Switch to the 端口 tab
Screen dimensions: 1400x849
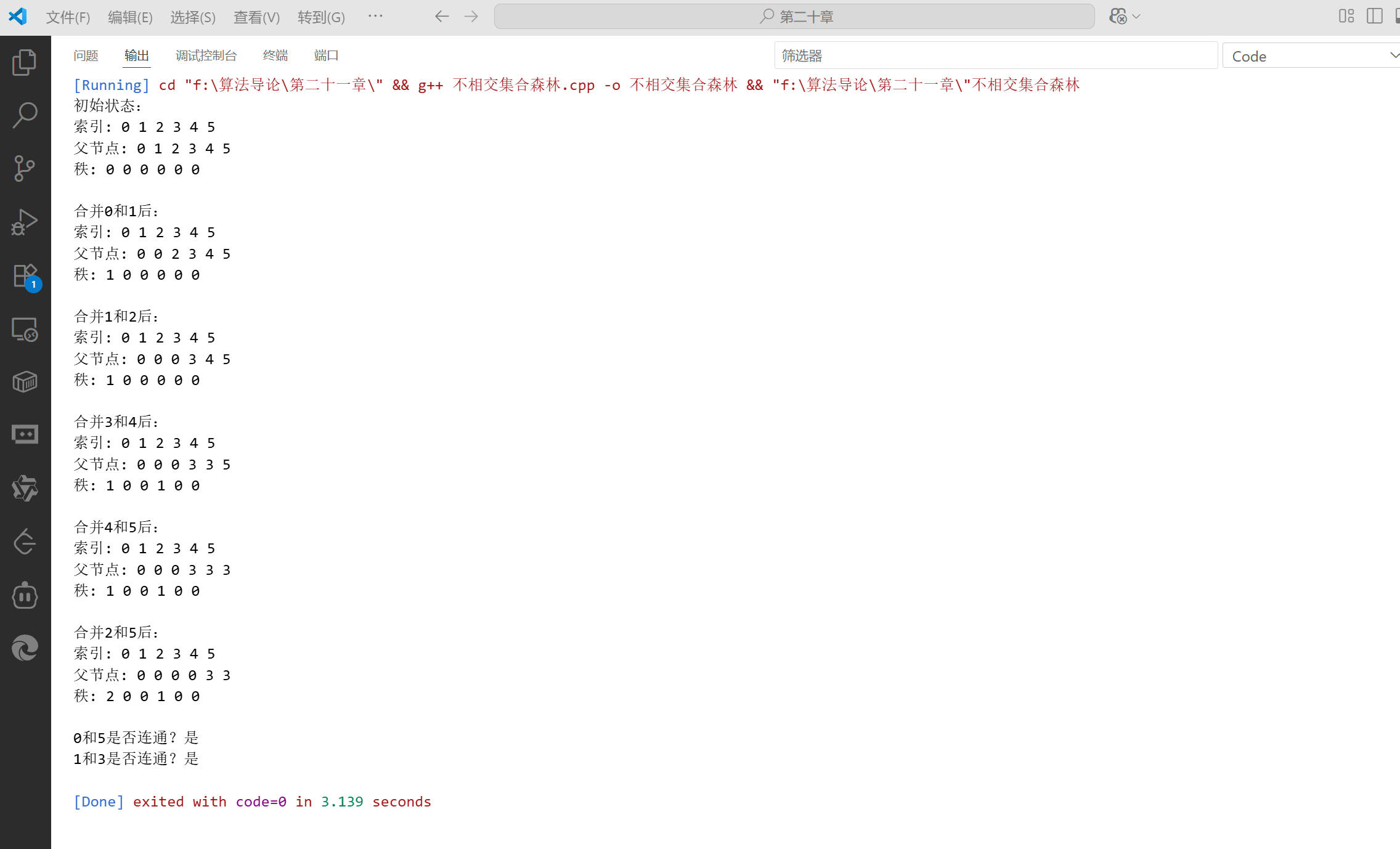[326, 55]
